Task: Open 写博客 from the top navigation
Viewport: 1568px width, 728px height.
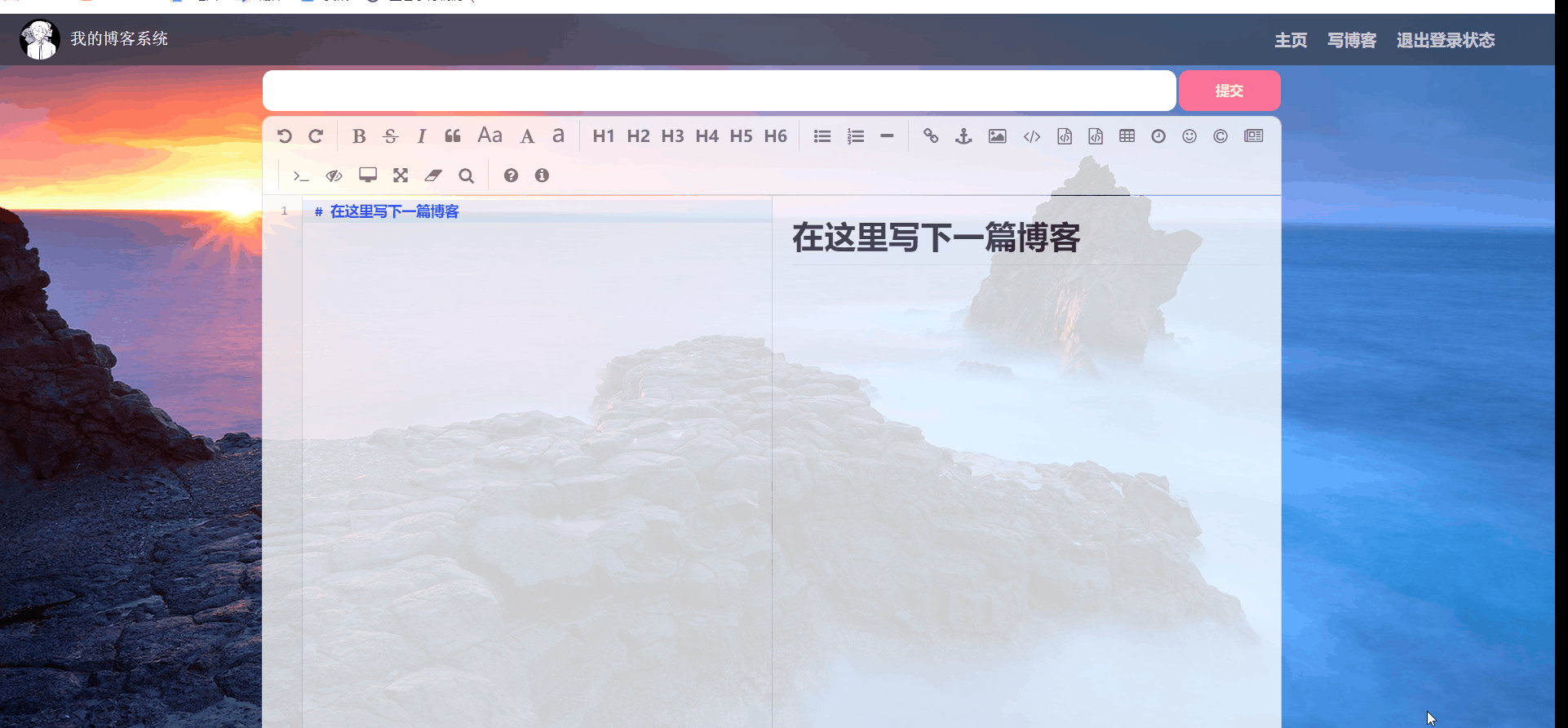Action: point(1352,40)
